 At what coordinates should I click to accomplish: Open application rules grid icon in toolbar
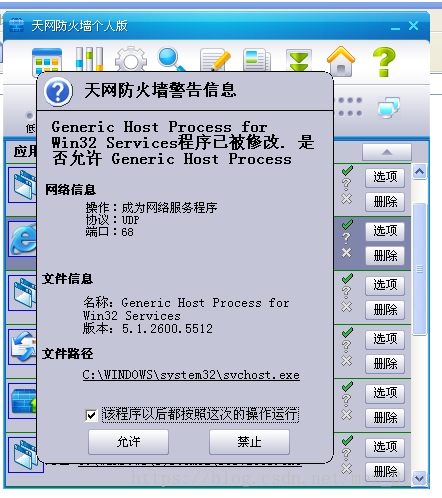tap(47, 60)
